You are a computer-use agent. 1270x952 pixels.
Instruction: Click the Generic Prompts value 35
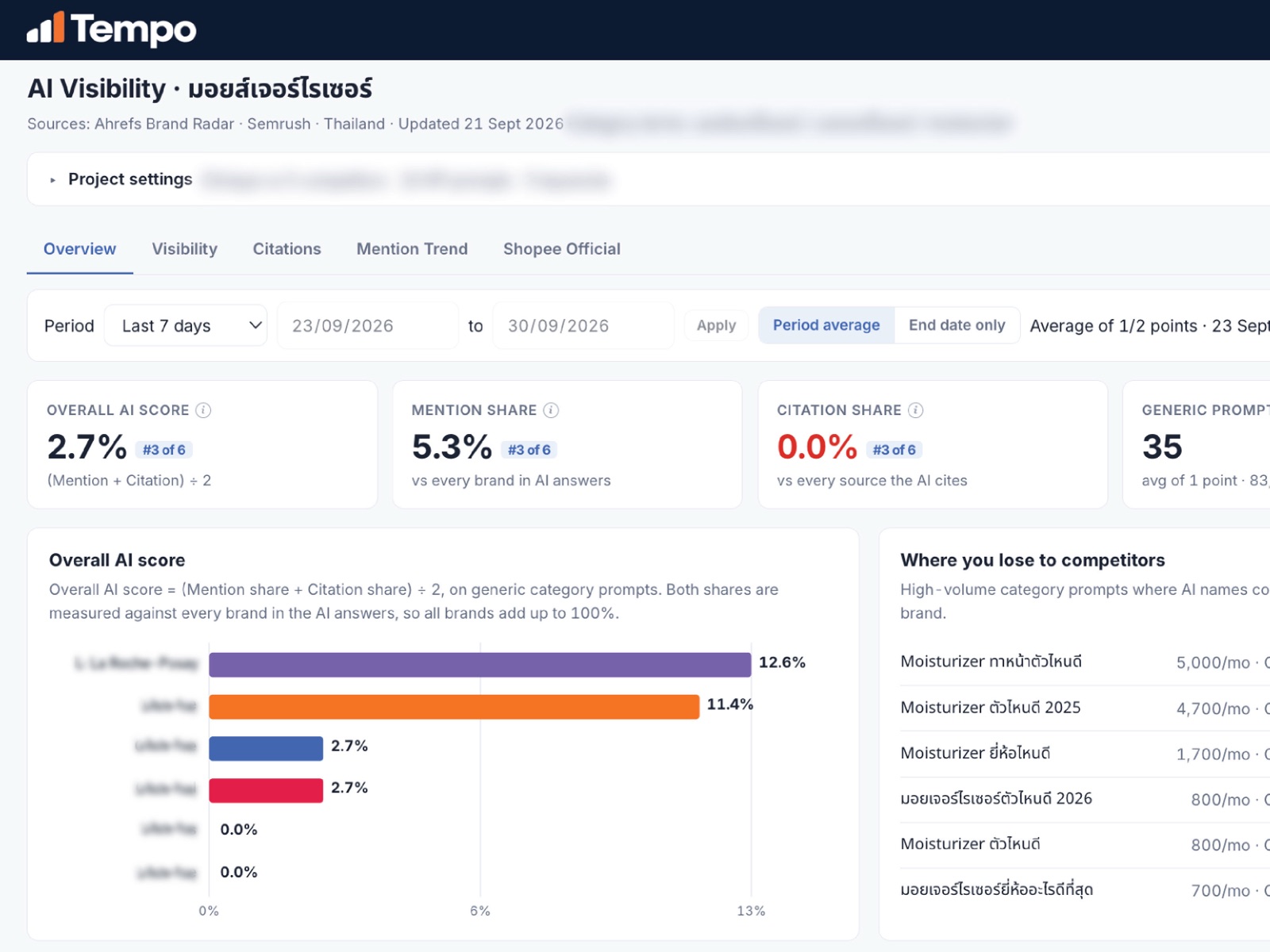click(x=1162, y=447)
